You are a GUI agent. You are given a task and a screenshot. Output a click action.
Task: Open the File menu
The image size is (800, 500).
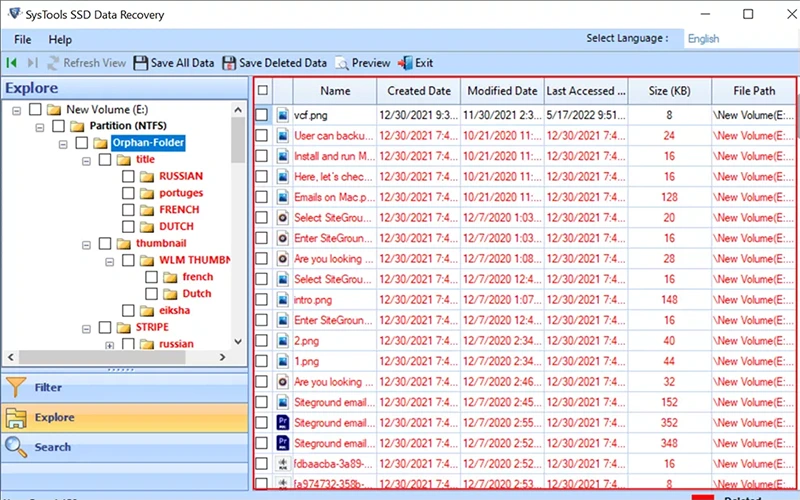click(x=23, y=40)
